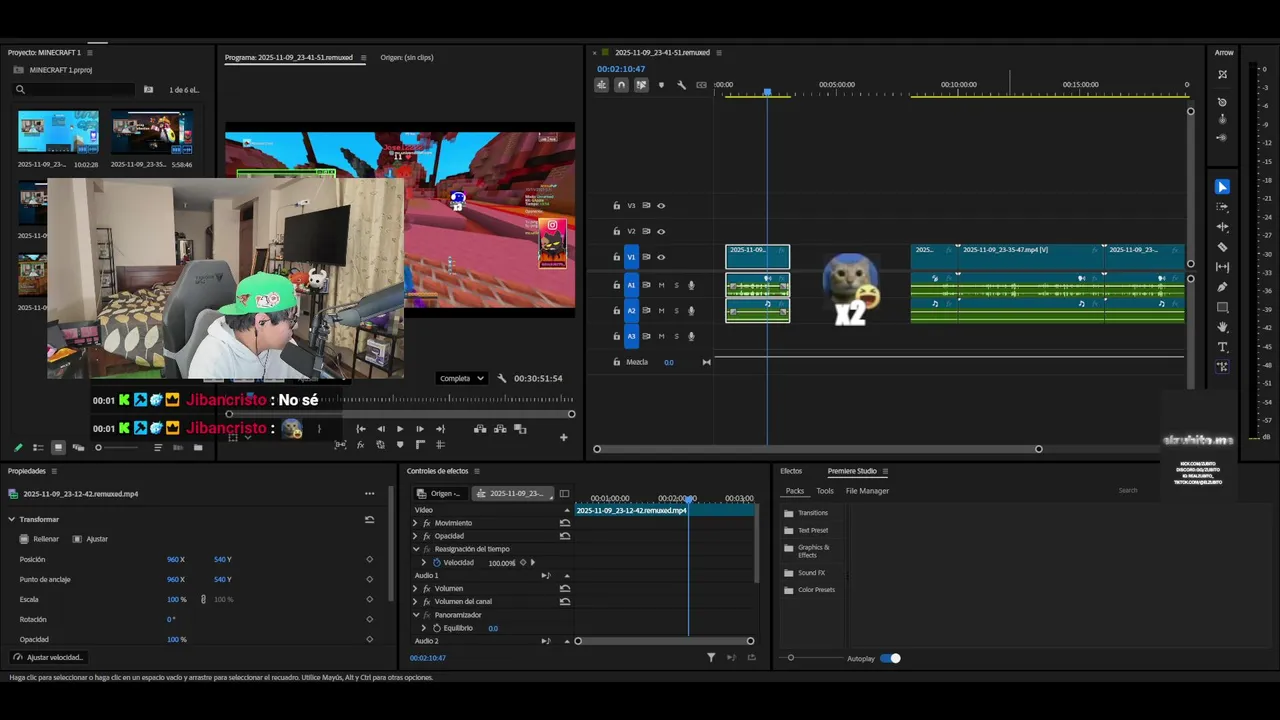
Task: Open the Completa playback resolution dropdown
Action: (x=462, y=378)
